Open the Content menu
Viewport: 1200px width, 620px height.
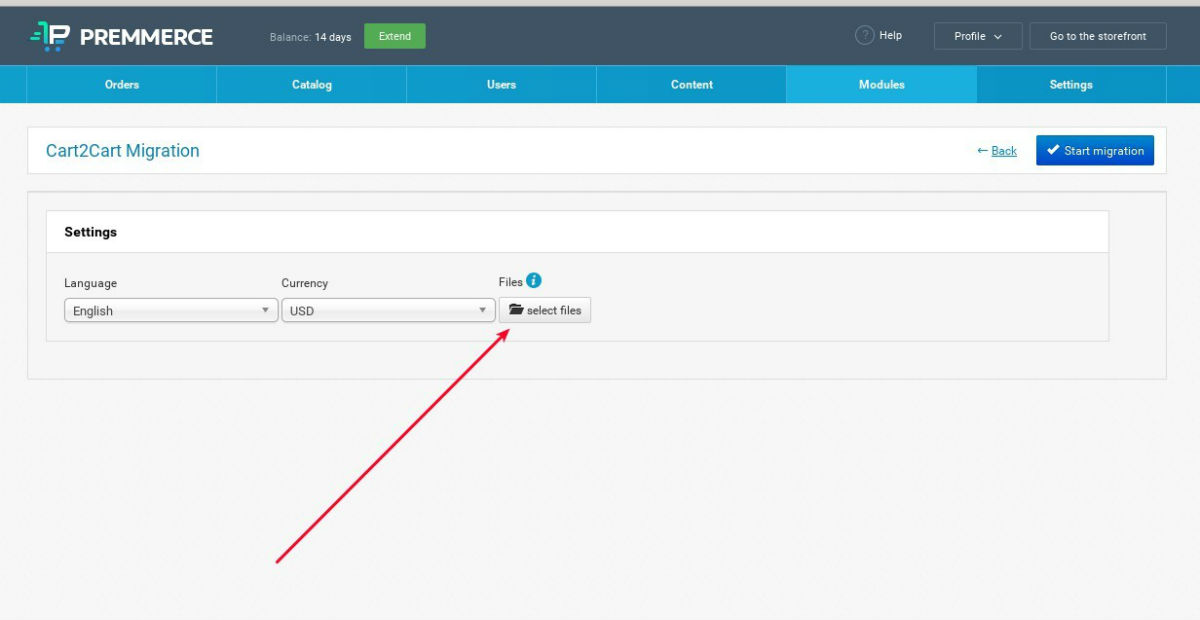(x=692, y=85)
